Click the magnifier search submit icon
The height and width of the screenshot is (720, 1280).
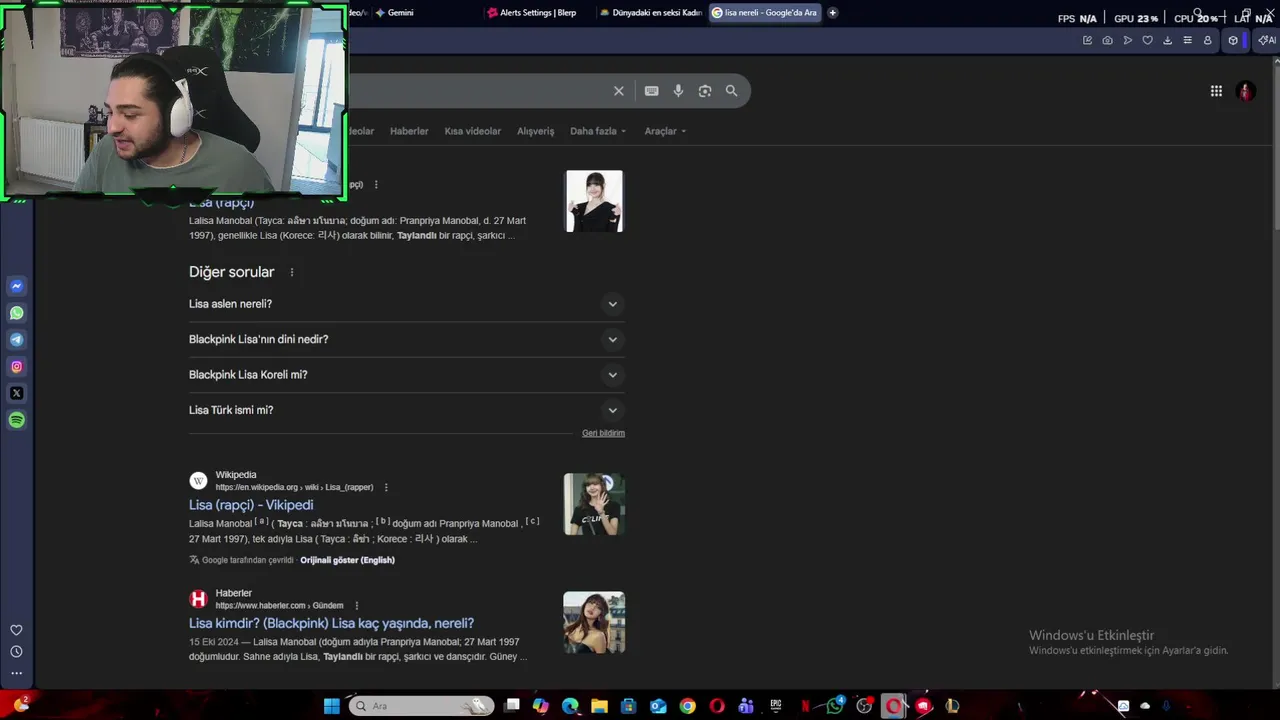click(x=731, y=91)
